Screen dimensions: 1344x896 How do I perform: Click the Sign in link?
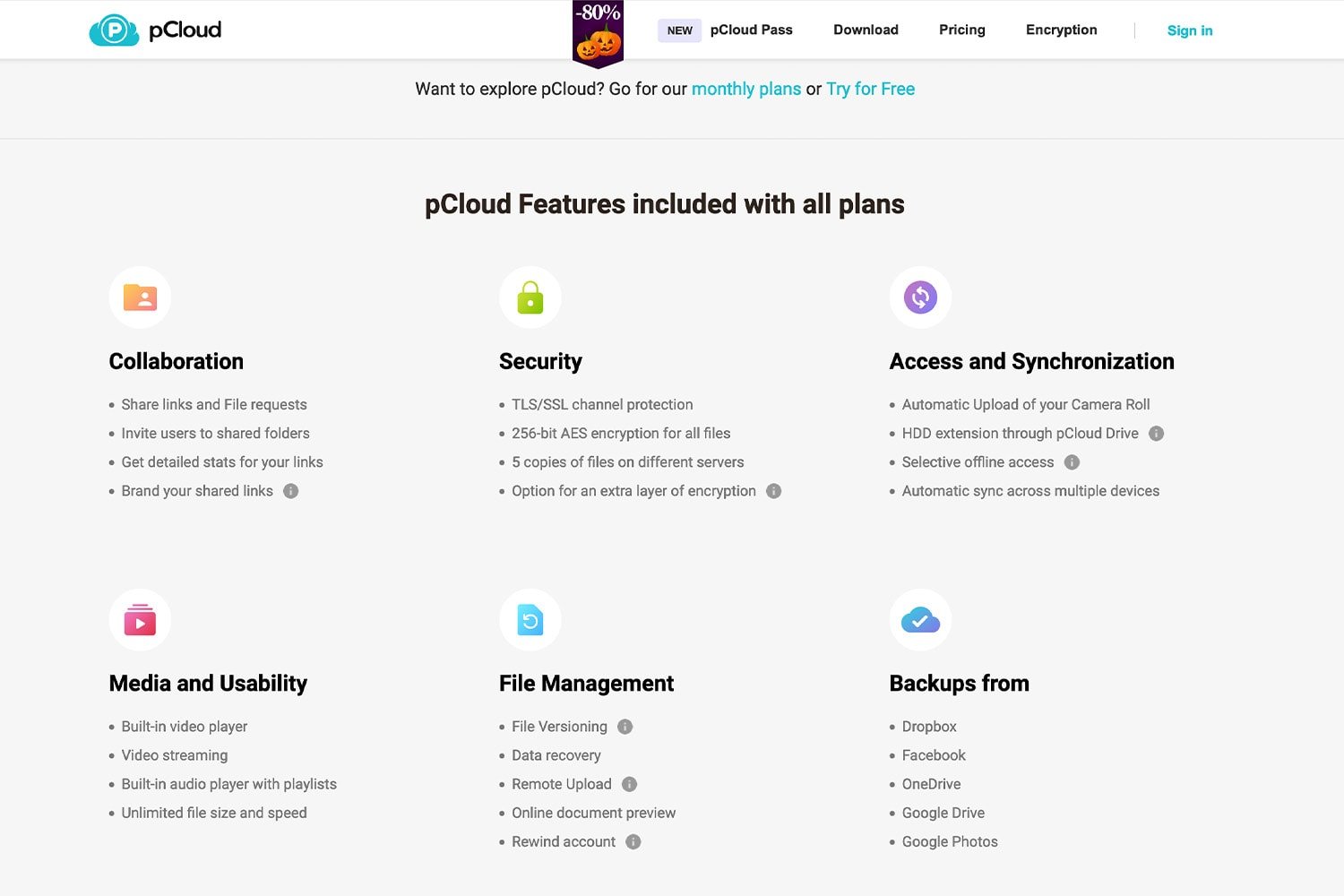(x=1190, y=30)
